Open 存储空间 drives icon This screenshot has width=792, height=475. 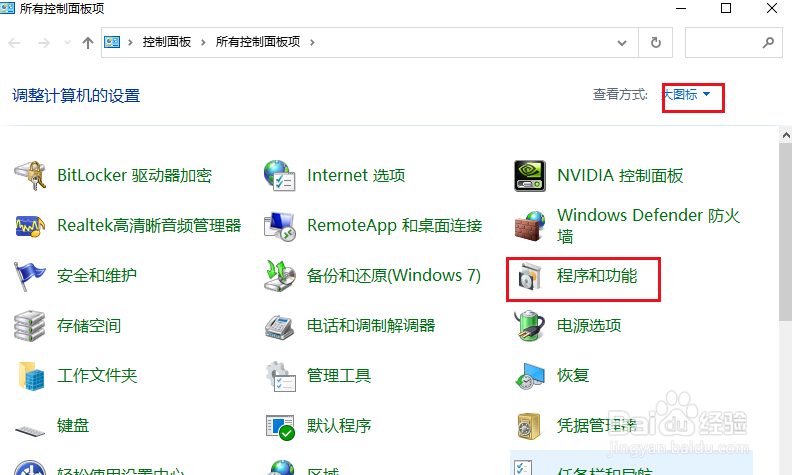(30, 326)
